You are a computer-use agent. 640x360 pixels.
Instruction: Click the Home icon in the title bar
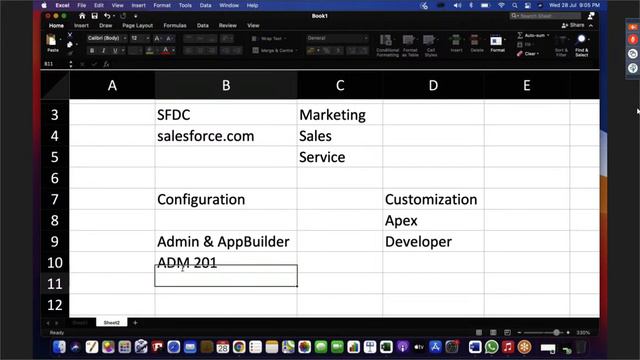(82, 16)
